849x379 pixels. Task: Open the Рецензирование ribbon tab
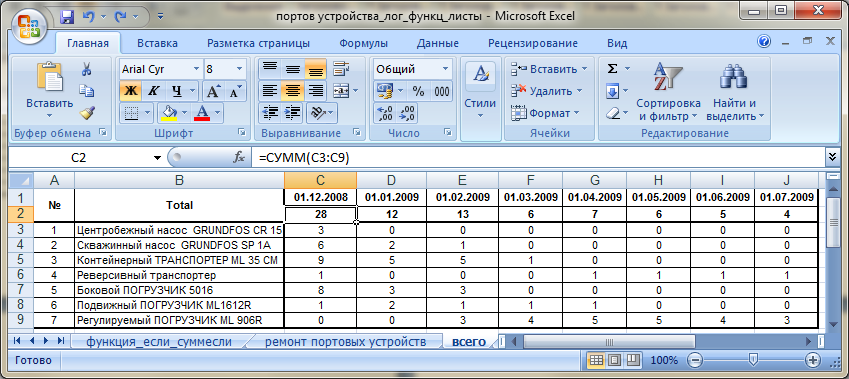(x=533, y=43)
